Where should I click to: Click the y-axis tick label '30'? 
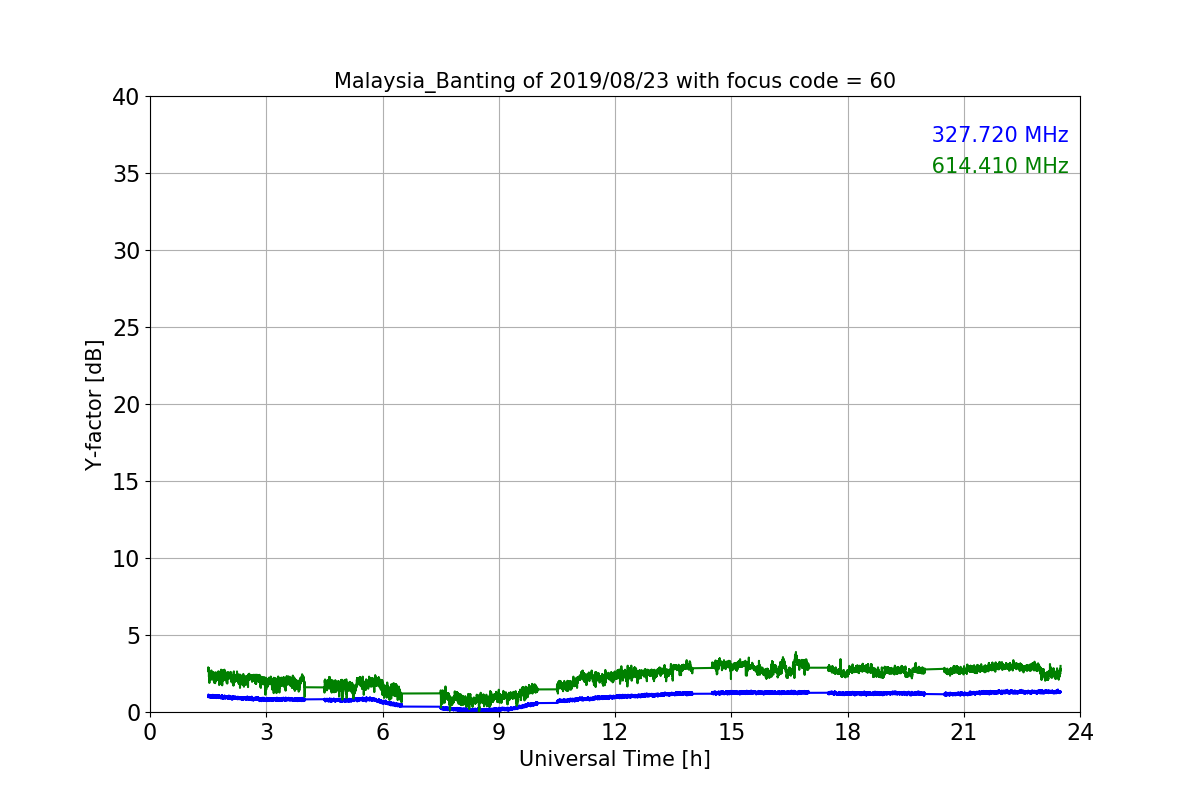(x=126, y=251)
